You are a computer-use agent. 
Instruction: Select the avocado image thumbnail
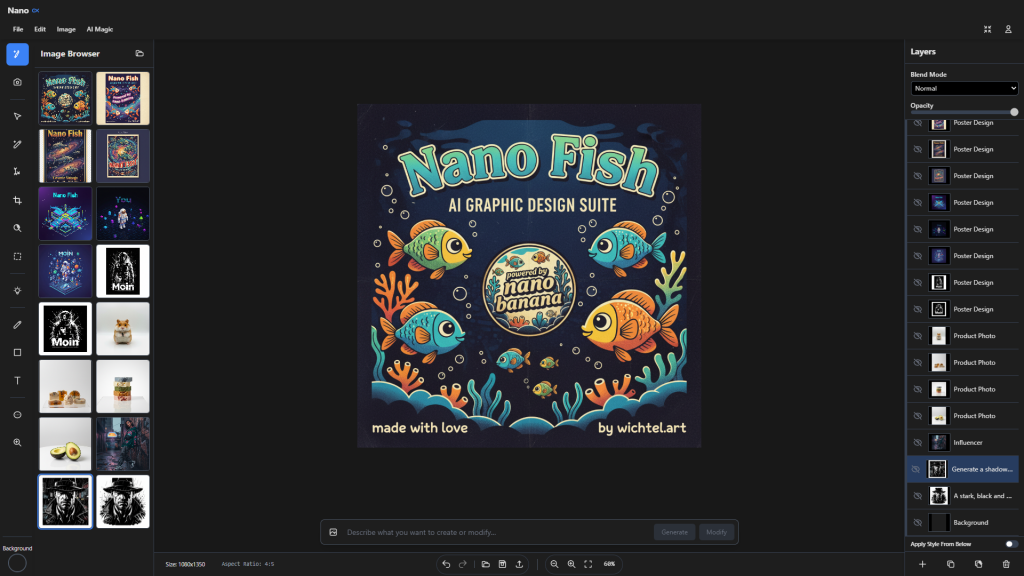point(65,443)
